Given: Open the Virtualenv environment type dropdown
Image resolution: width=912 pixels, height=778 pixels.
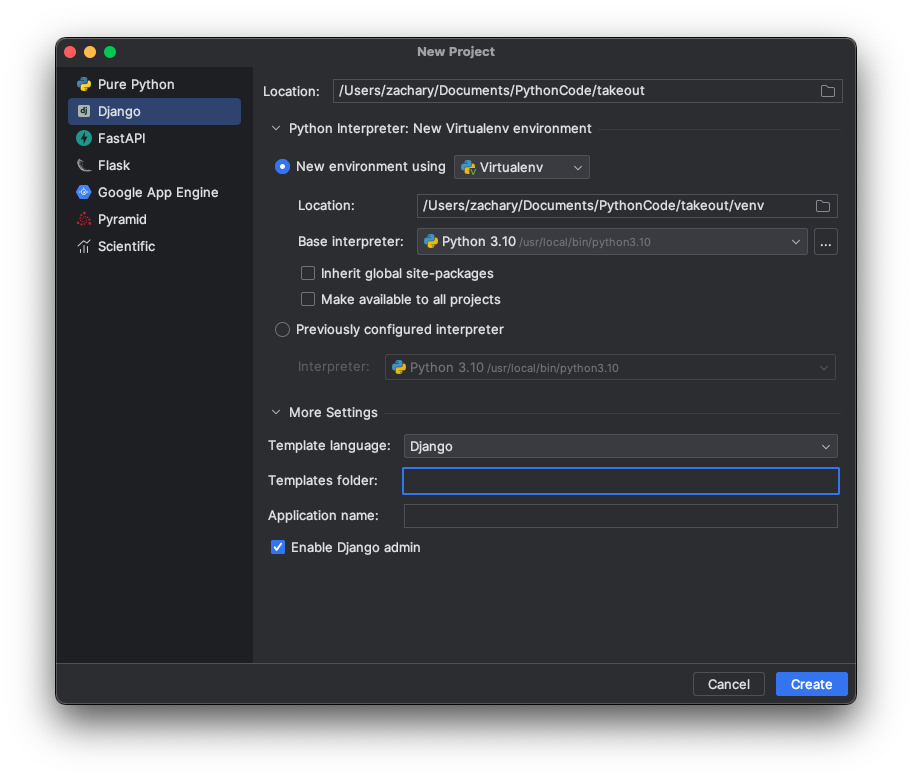Looking at the screenshot, I should [x=522, y=167].
